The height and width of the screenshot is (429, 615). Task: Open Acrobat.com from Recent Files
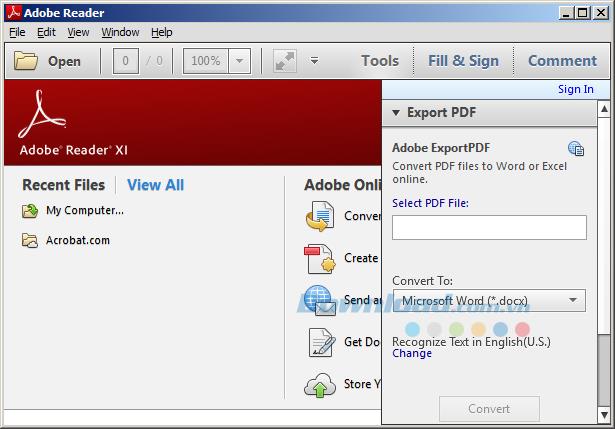point(77,240)
